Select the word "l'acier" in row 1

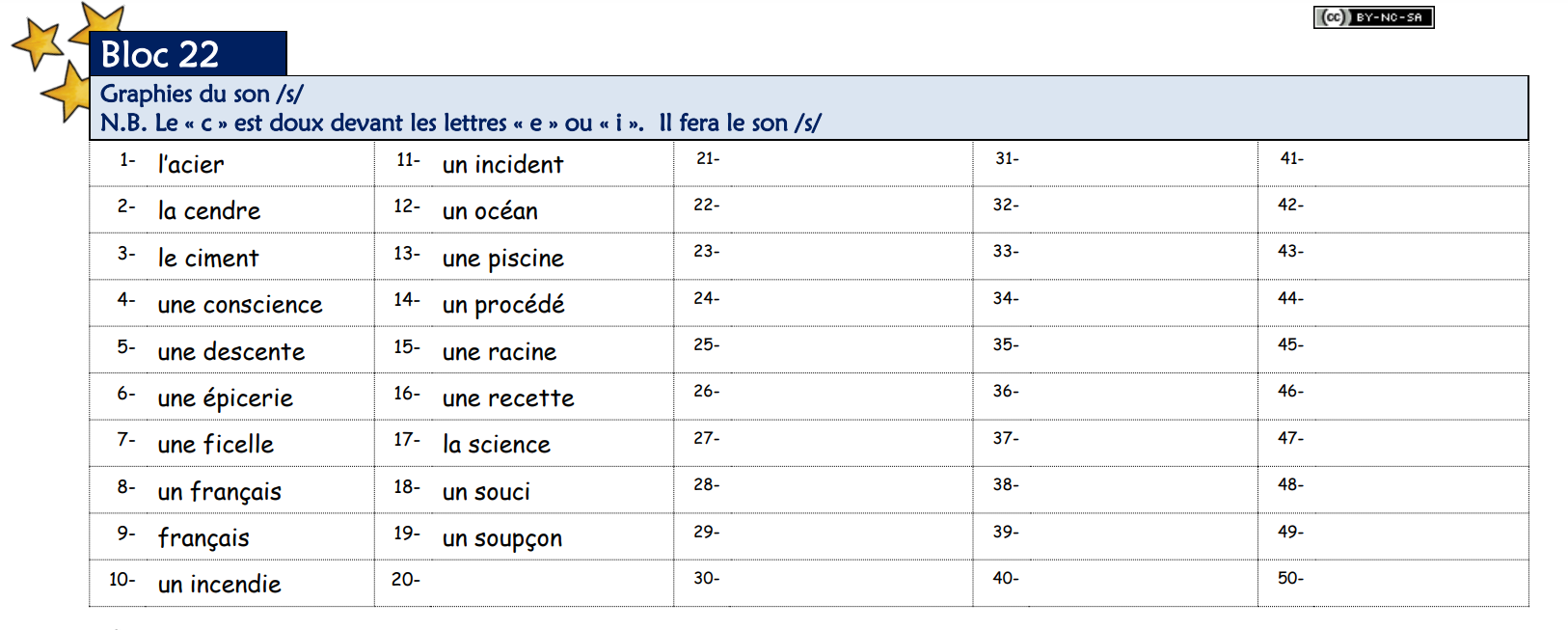pos(191,165)
